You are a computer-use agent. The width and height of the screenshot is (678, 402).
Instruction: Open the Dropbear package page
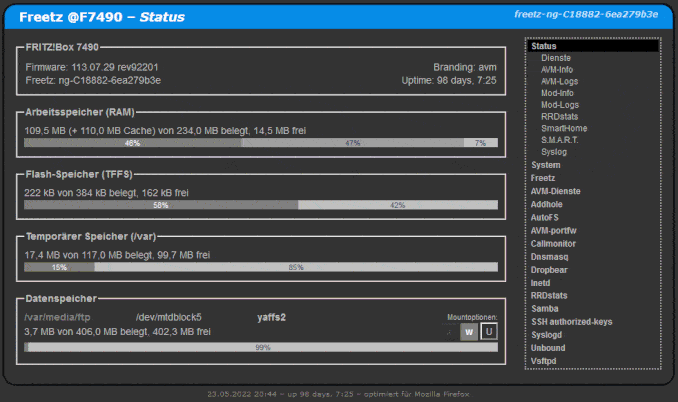(549, 270)
